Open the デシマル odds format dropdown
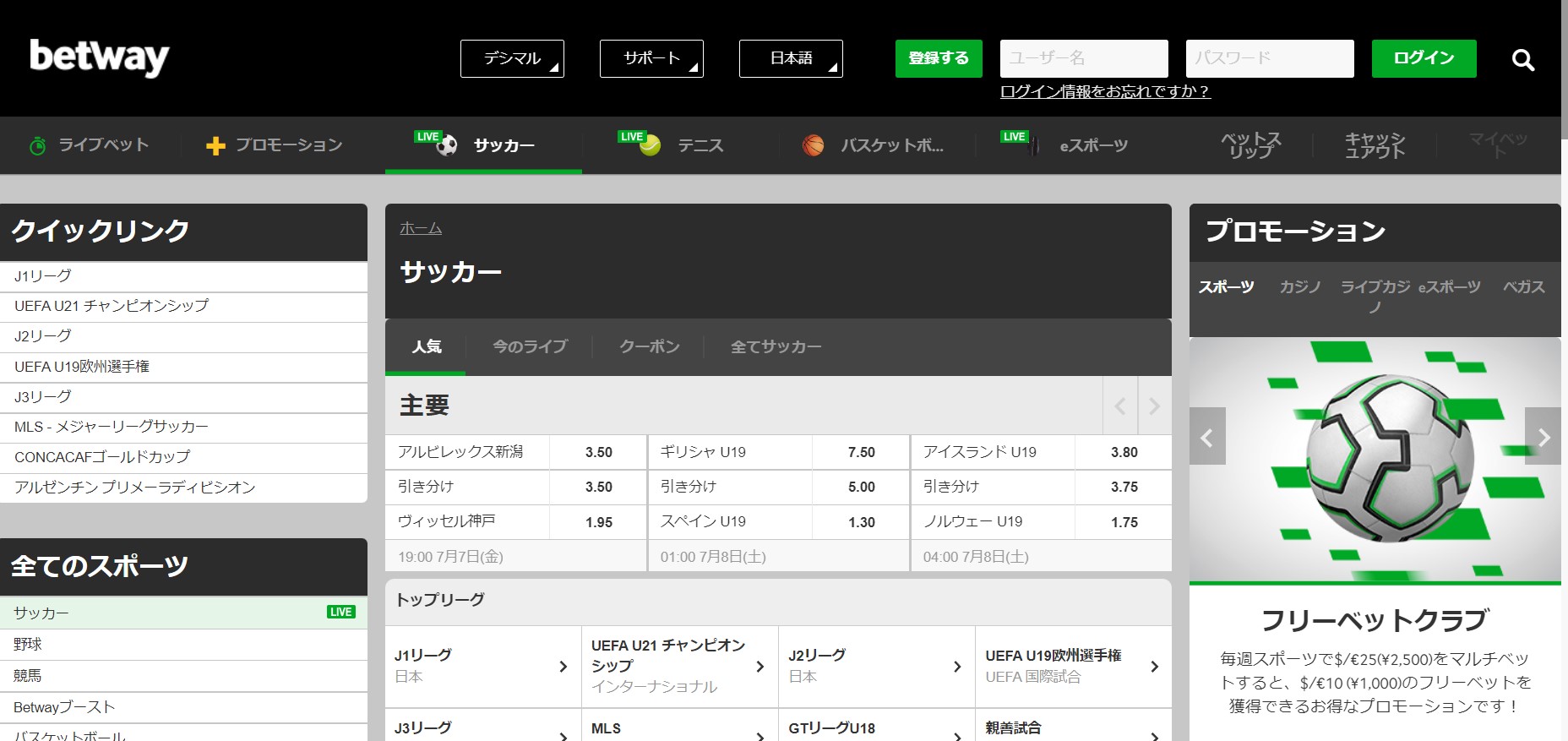The width and height of the screenshot is (1568, 741). click(x=512, y=58)
